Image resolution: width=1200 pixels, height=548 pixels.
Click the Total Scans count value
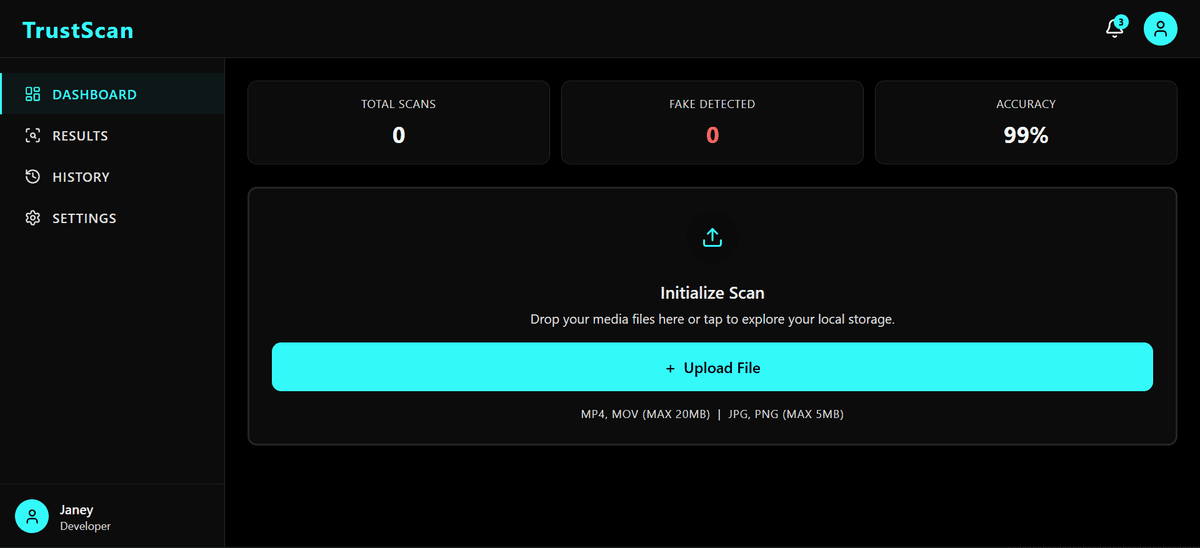[398, 135]
